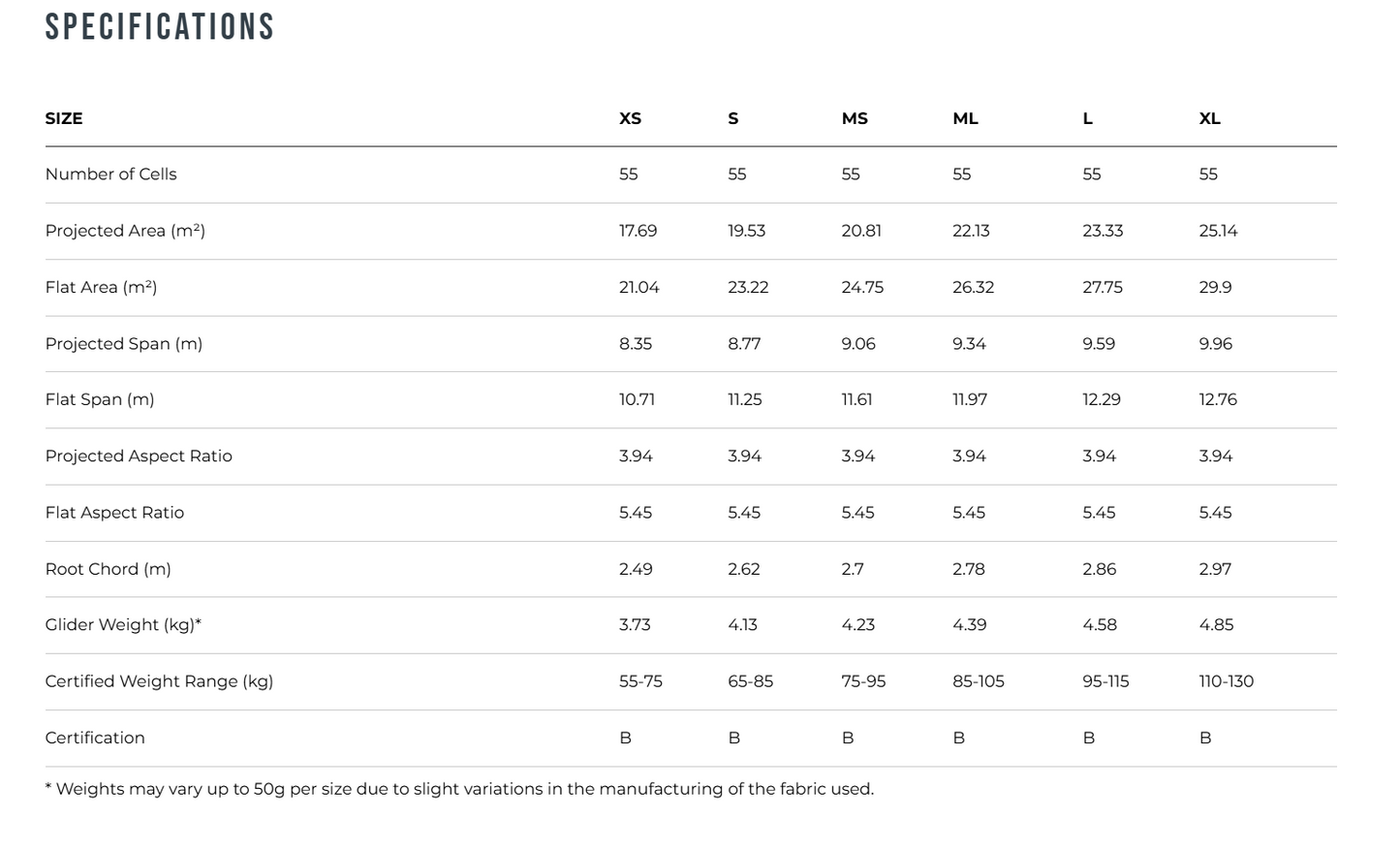The width and height of the screenshot is (1400, 851).
Task: Click the Projected Area row label
Action: pos(125,231)
